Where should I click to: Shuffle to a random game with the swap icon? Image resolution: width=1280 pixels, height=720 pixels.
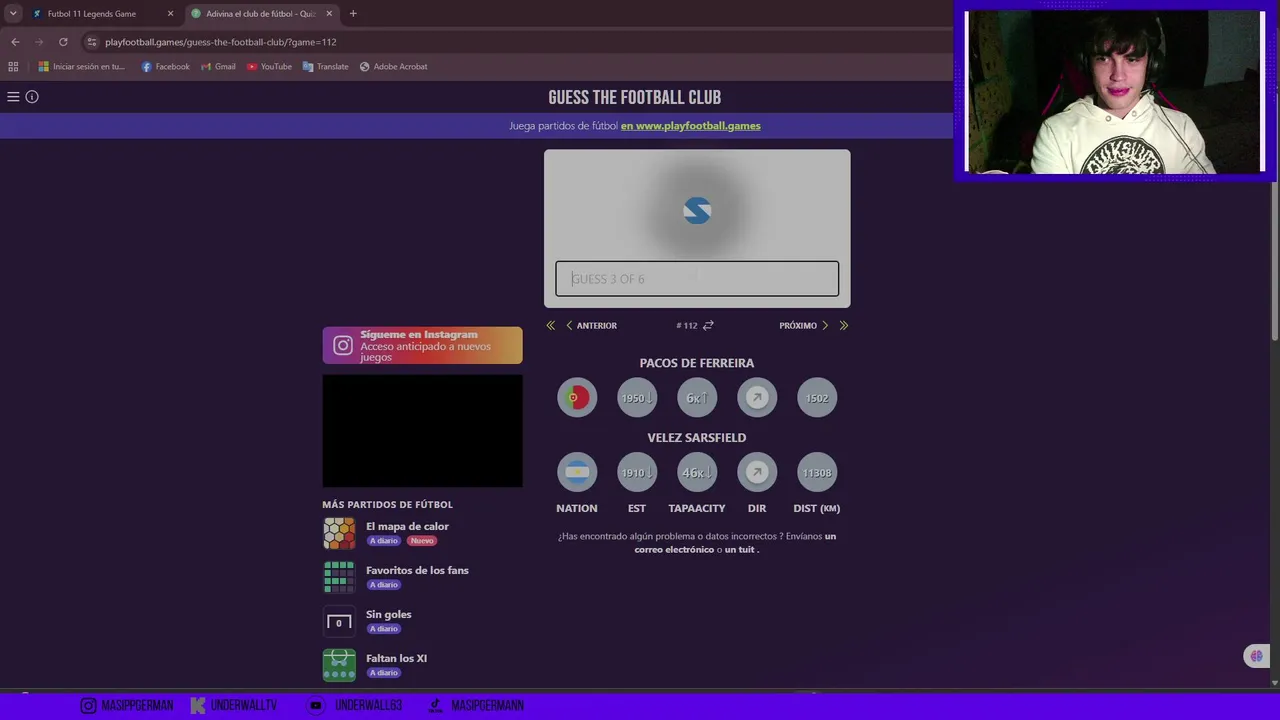(x=708, y=326)
